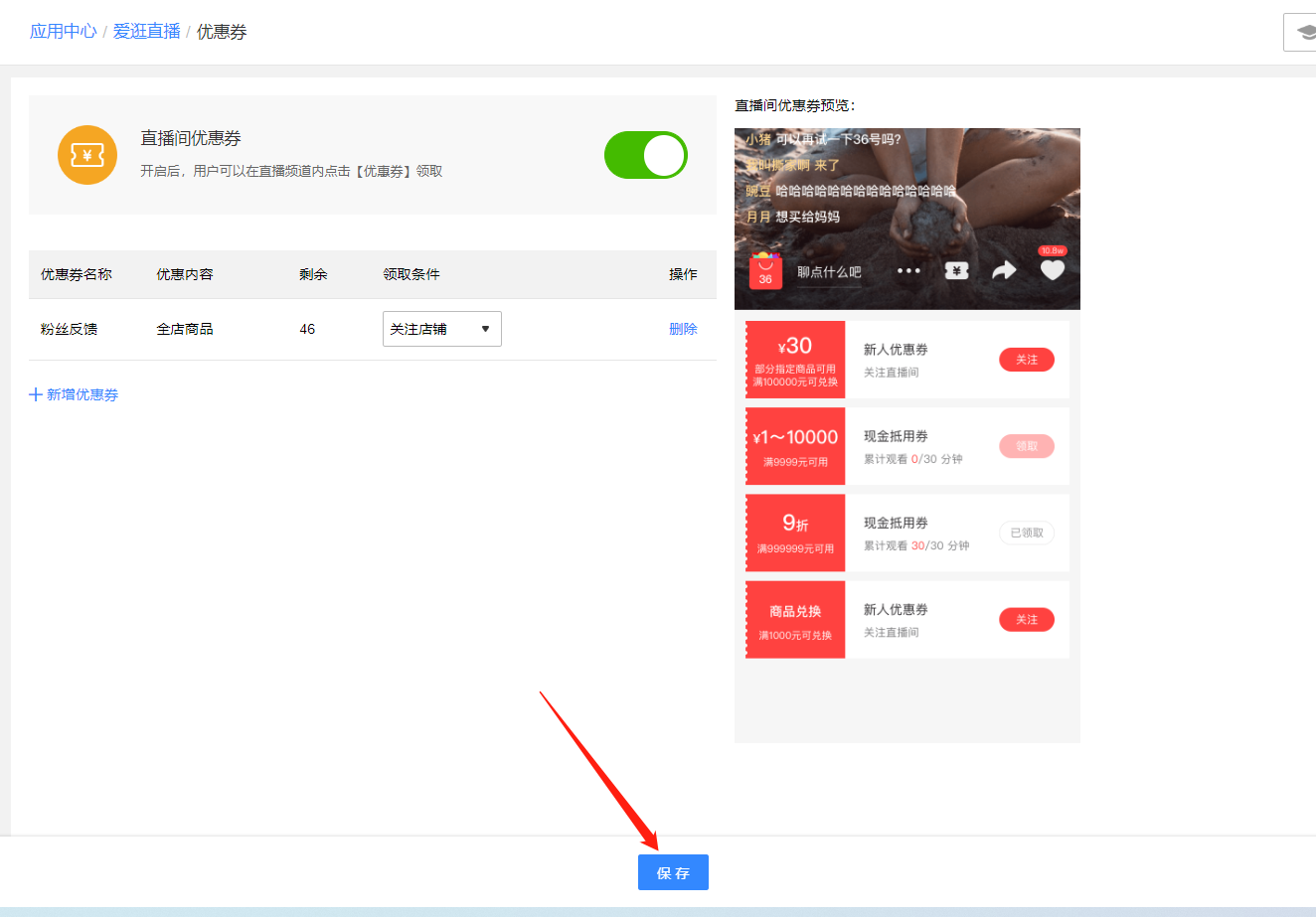Screen dimensions: 1316x917
Task: Click the three-dots more icon in preview
Action: point(908,270)
